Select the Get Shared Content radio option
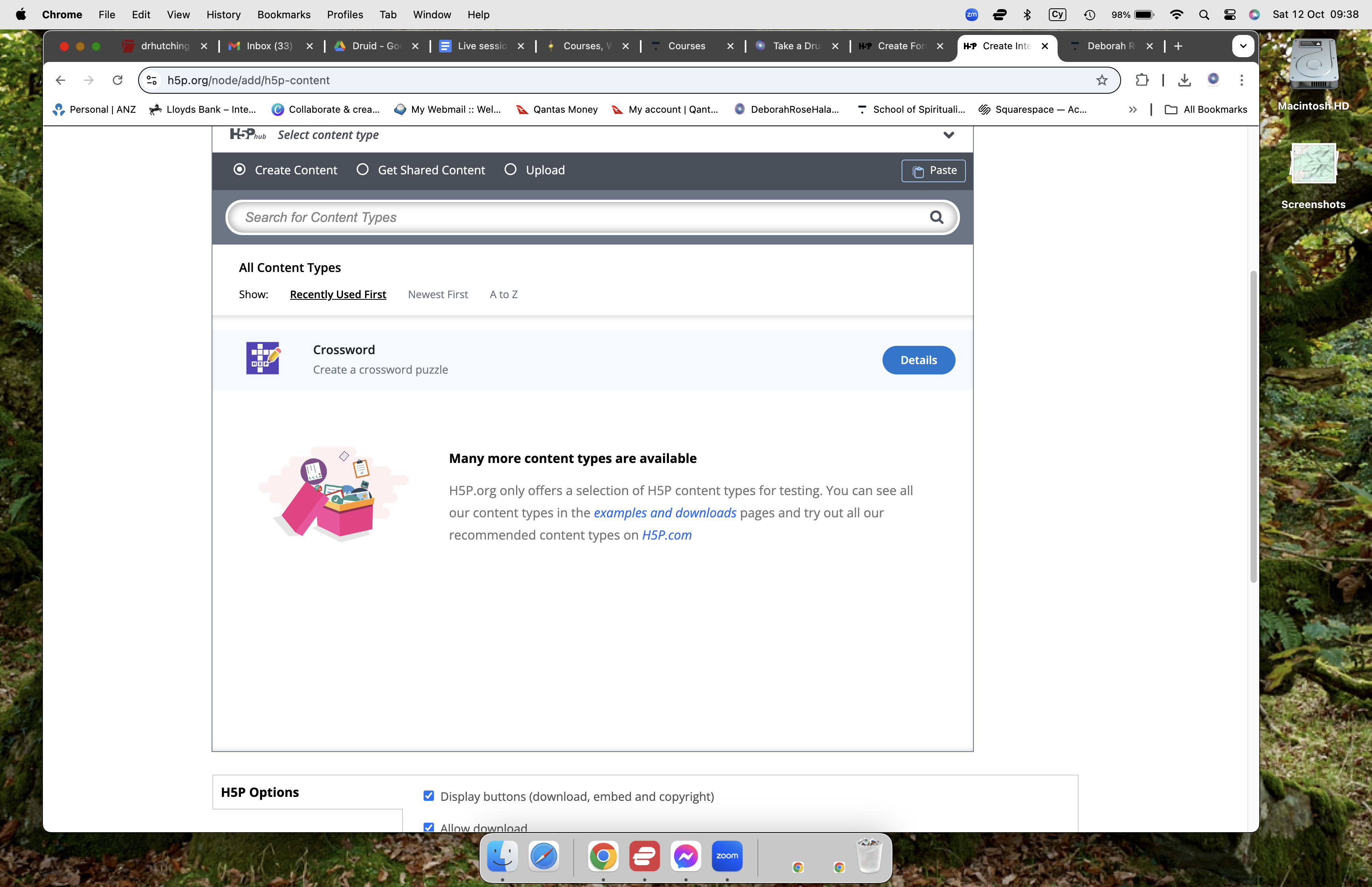Image resolution: width=1372 pixels, height=887 pixels. 362,169
